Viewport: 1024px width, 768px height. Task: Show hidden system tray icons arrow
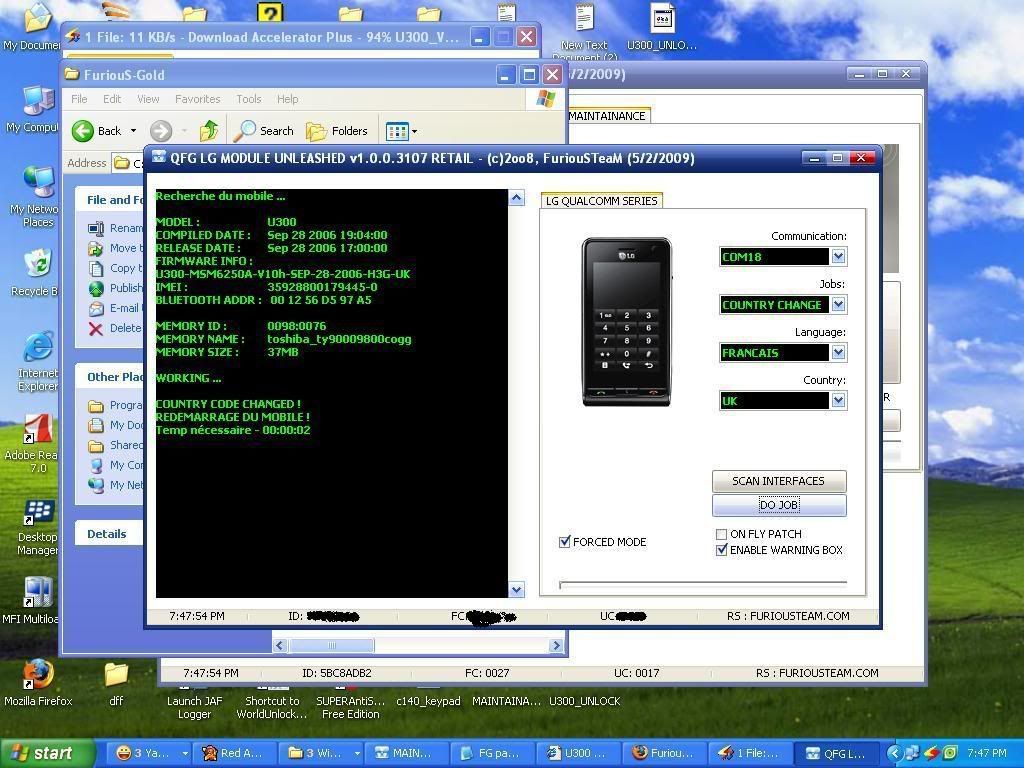click(x=893, y=753)
